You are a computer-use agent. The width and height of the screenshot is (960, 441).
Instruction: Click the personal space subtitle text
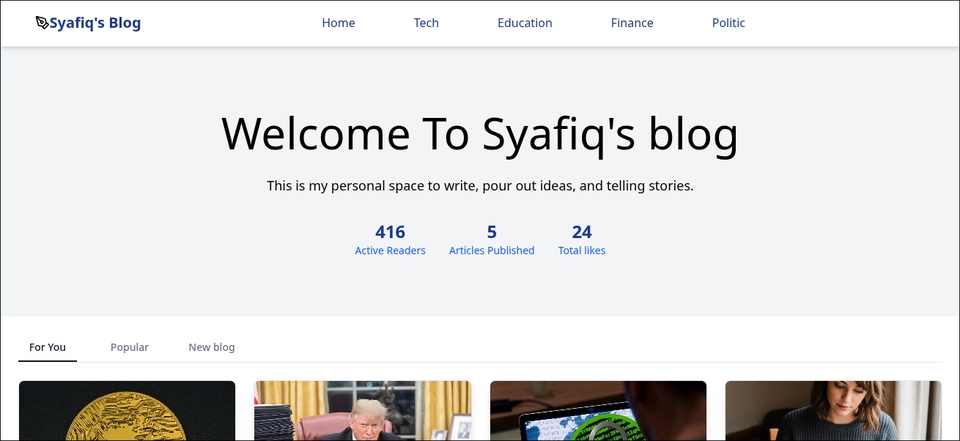point(480,186)
